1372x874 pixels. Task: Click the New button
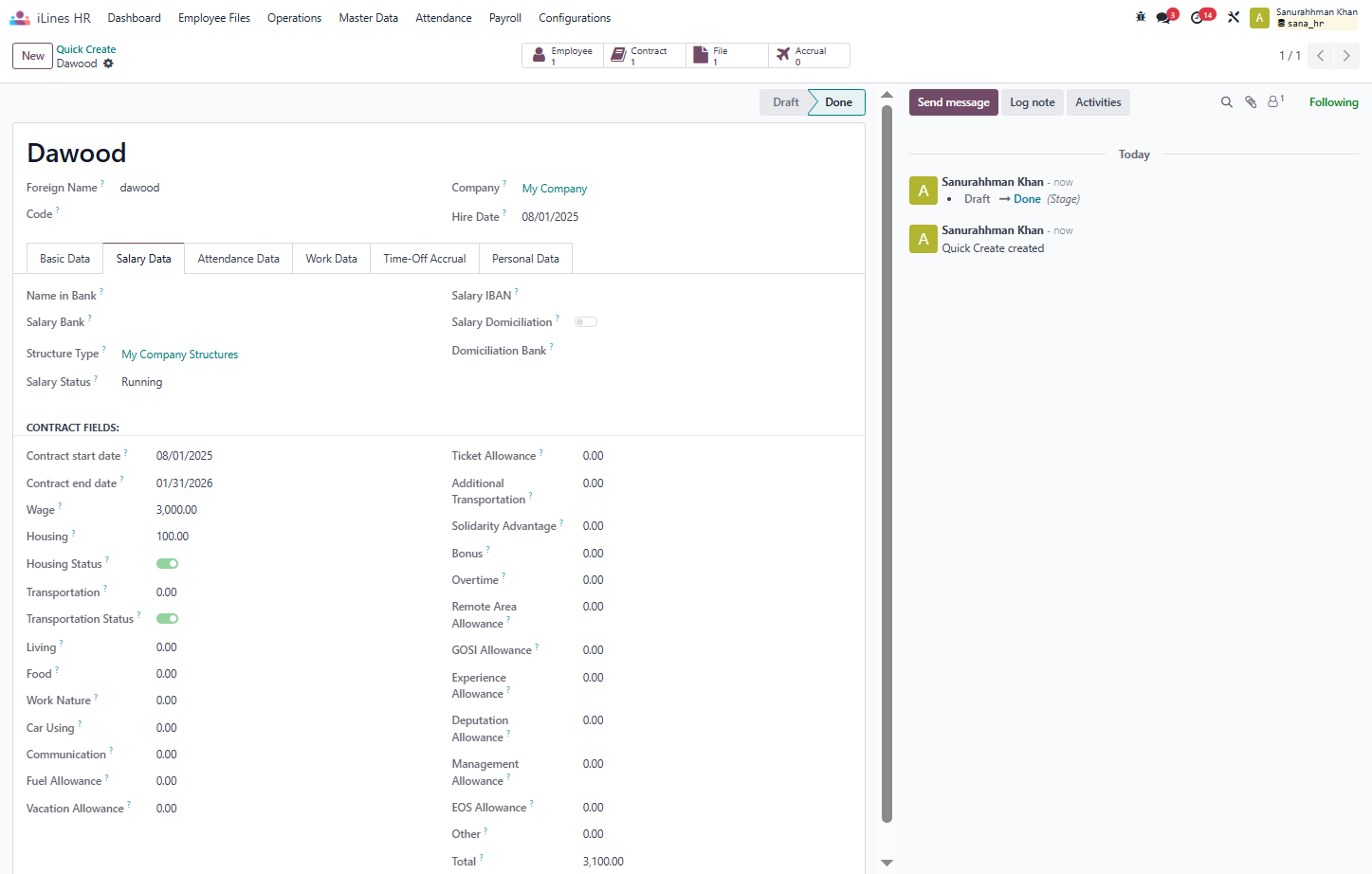(x=33, y=56)
